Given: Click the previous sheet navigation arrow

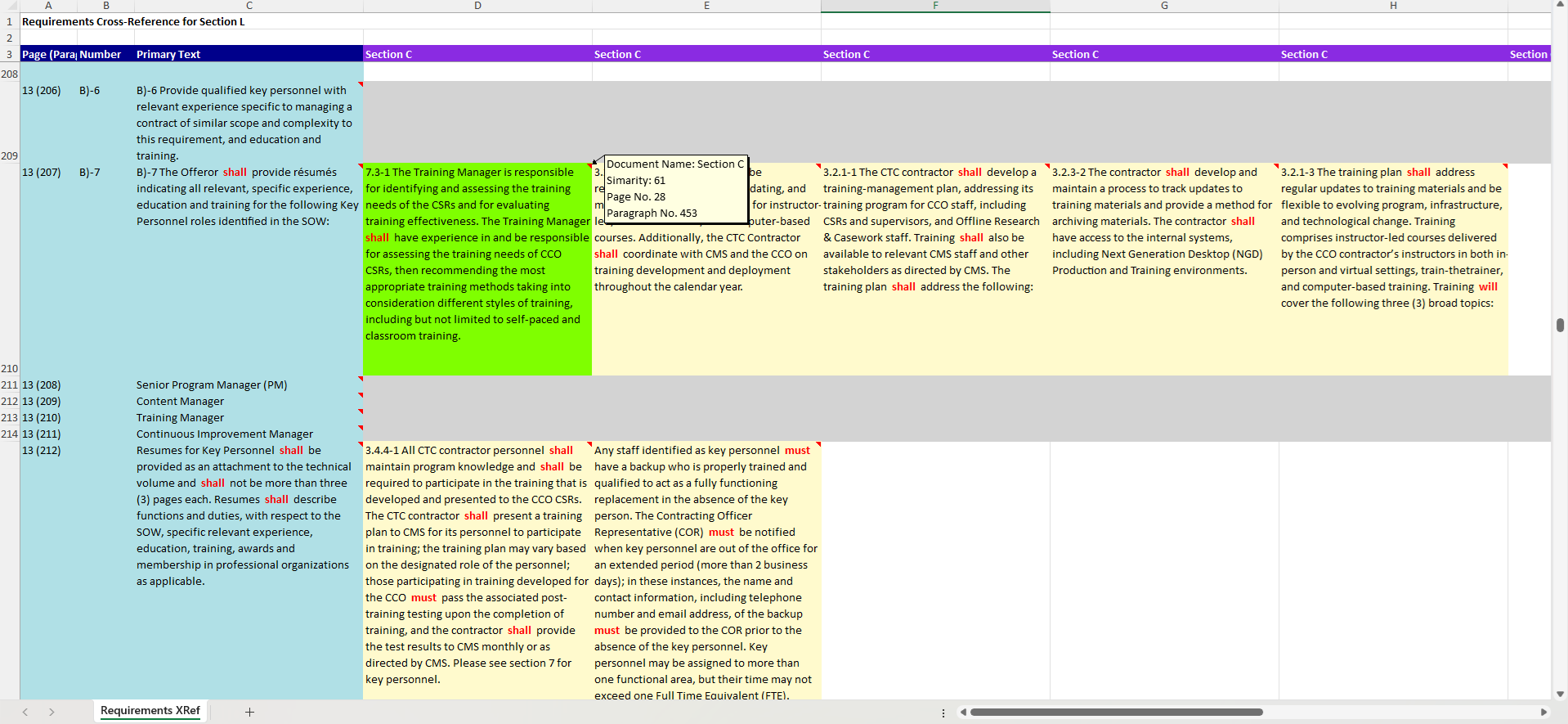Looking at the screenshot, I should click(x=25, y=712).
